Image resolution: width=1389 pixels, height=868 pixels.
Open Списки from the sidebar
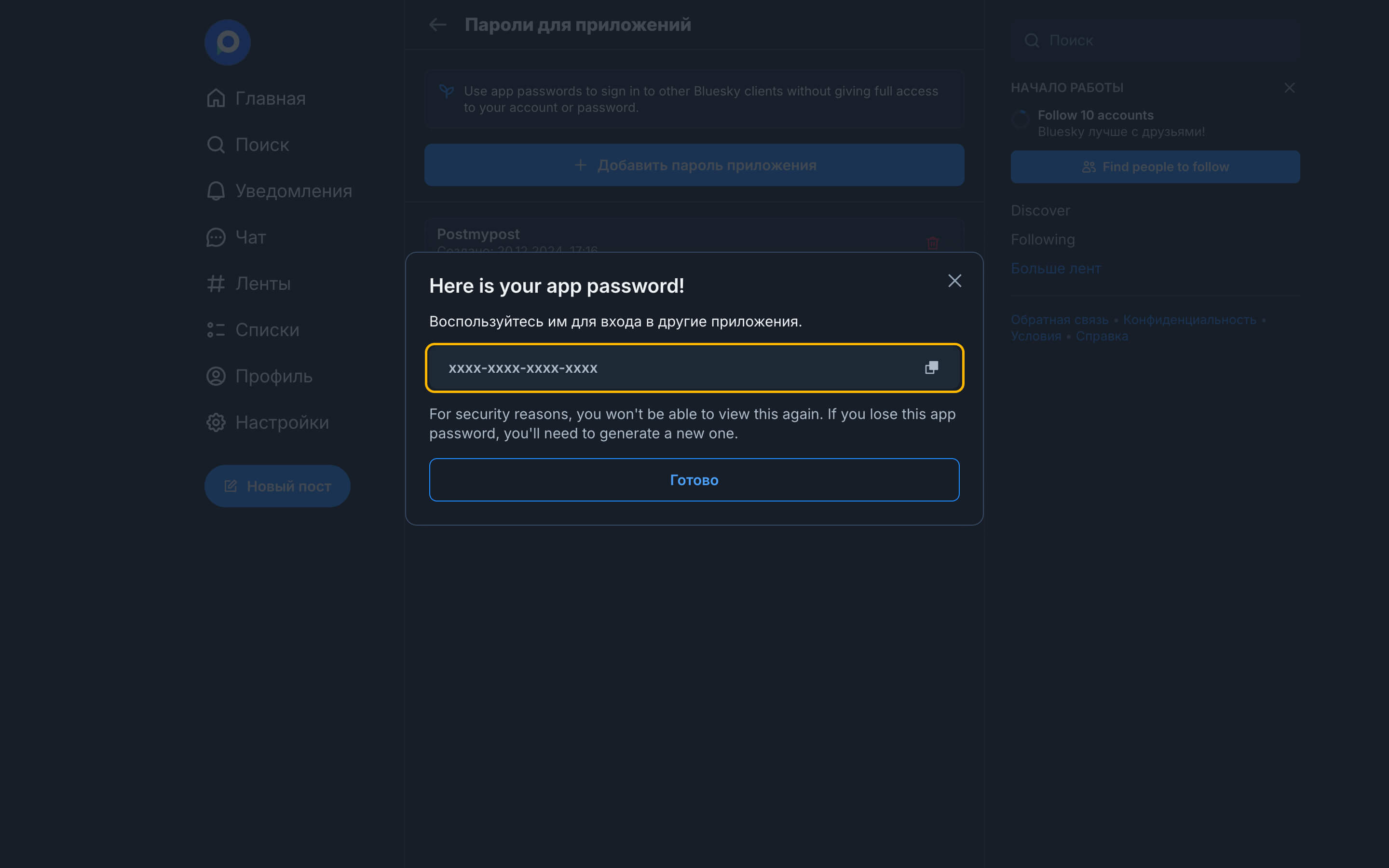pyautogui.click(x=253, y=330)
